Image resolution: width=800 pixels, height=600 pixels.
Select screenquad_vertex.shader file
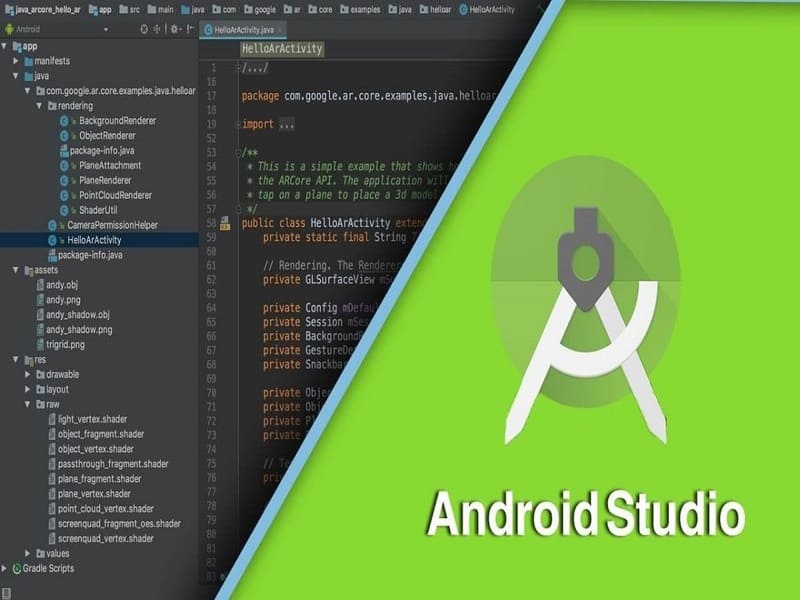(x=101, y=539)
